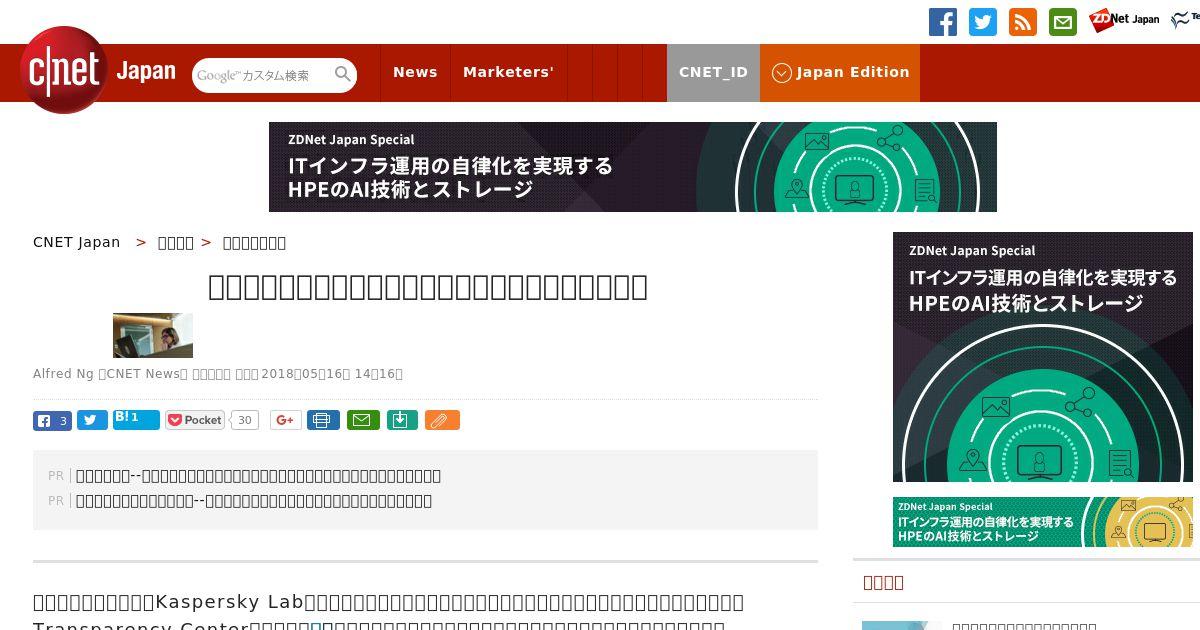The image size is (1200, 630).
Task: Open the small sidebar HPE banner
Action: pos(1043,522)
